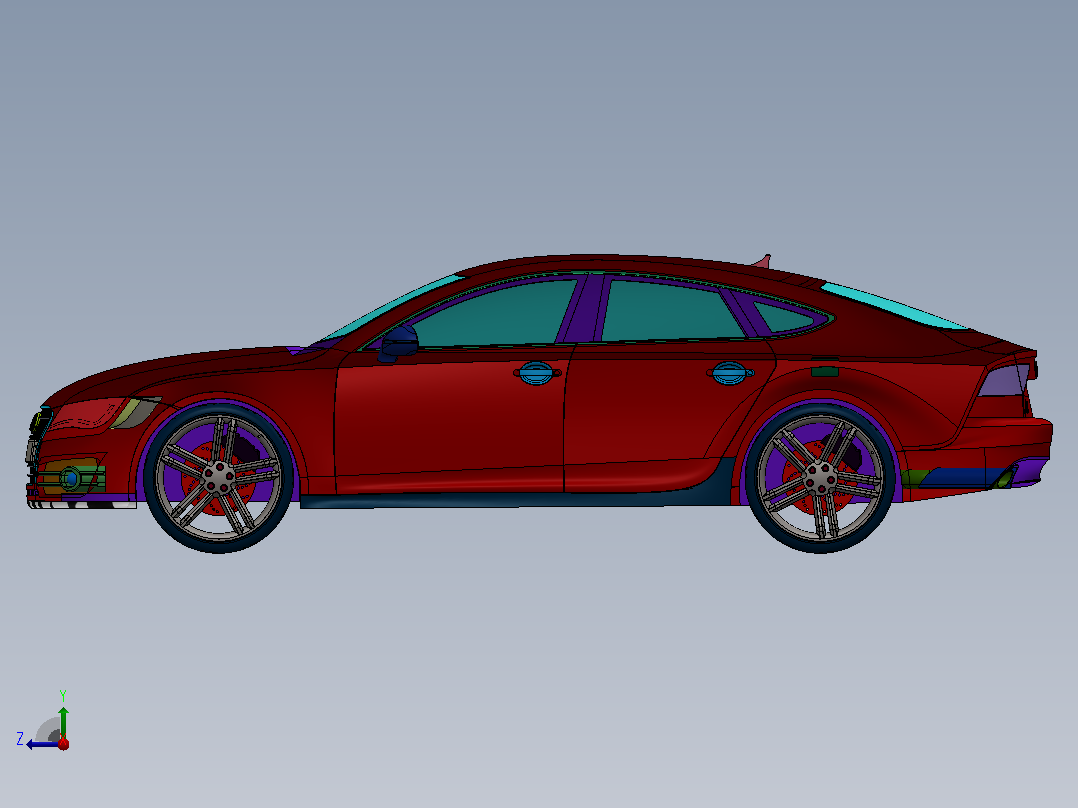
Task: Select the roof antenna fin
Action: tap(762, 261)
